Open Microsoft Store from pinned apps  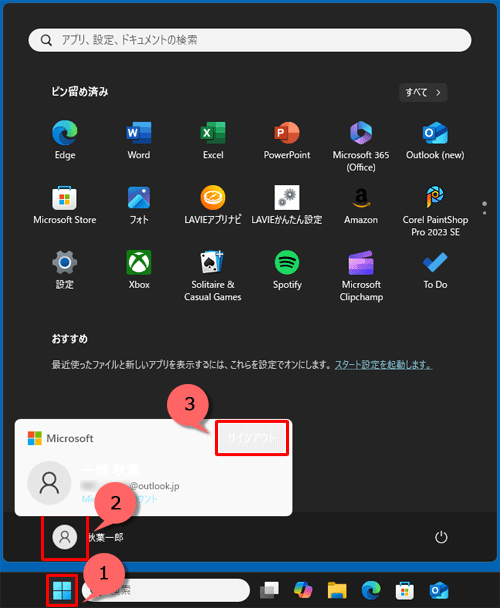(65, 205)
